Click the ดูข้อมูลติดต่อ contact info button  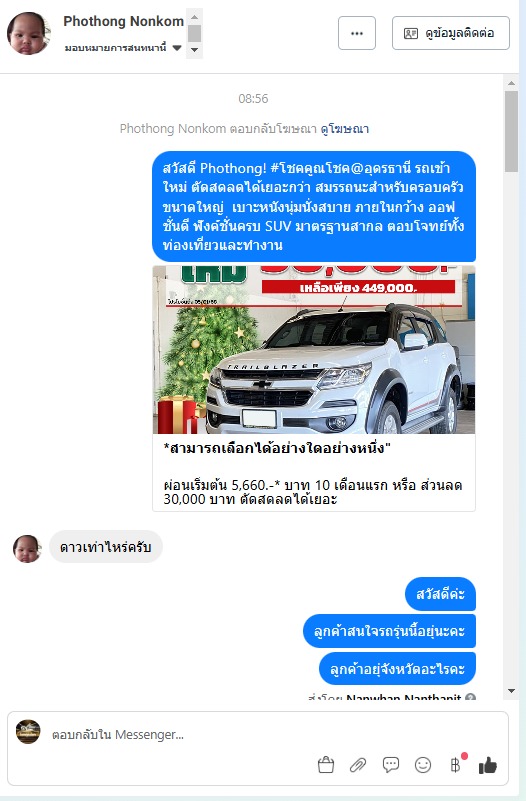point(451,33)
